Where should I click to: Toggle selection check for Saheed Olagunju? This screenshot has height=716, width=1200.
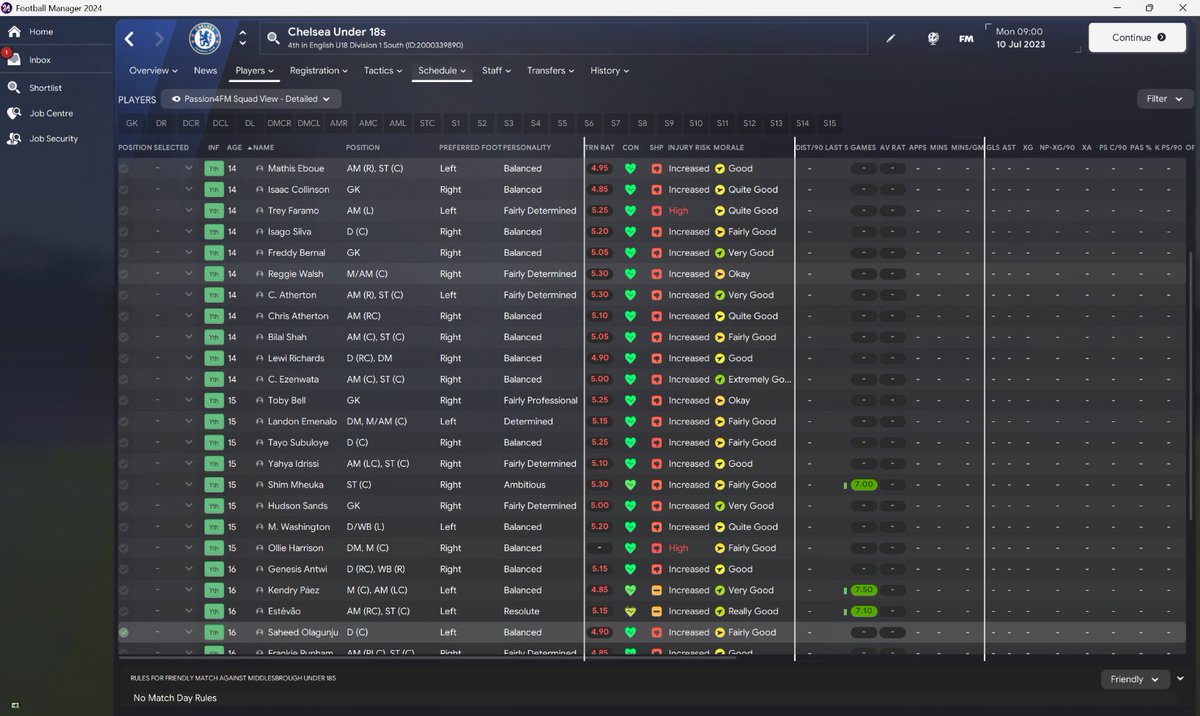[x=124, y=633]
